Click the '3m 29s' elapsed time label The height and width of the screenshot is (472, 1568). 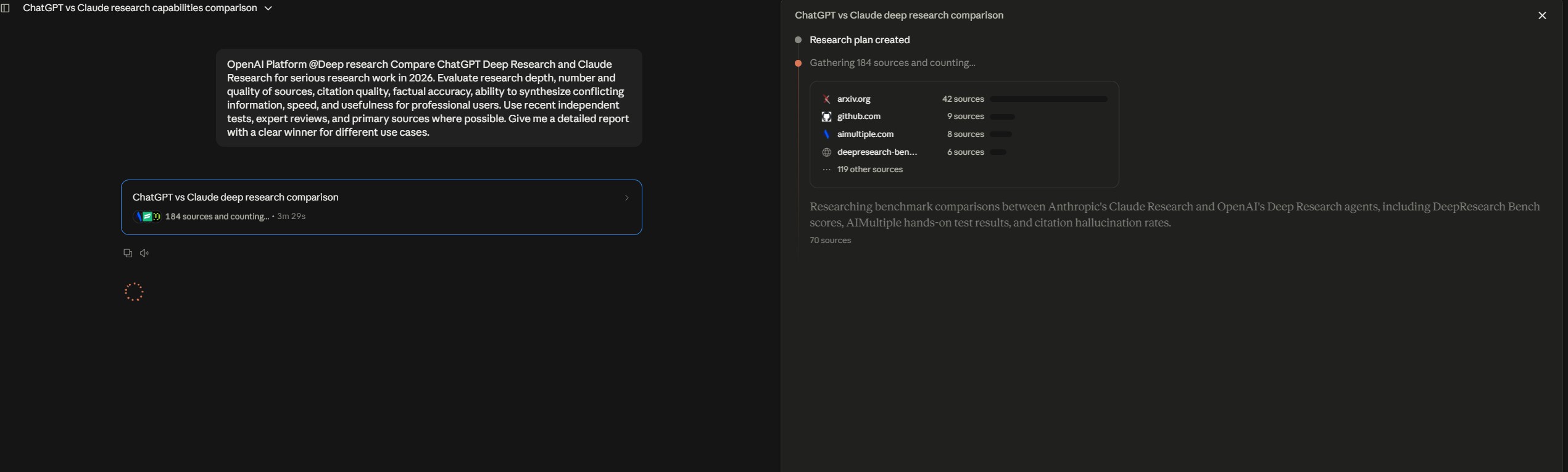(291, 217)
